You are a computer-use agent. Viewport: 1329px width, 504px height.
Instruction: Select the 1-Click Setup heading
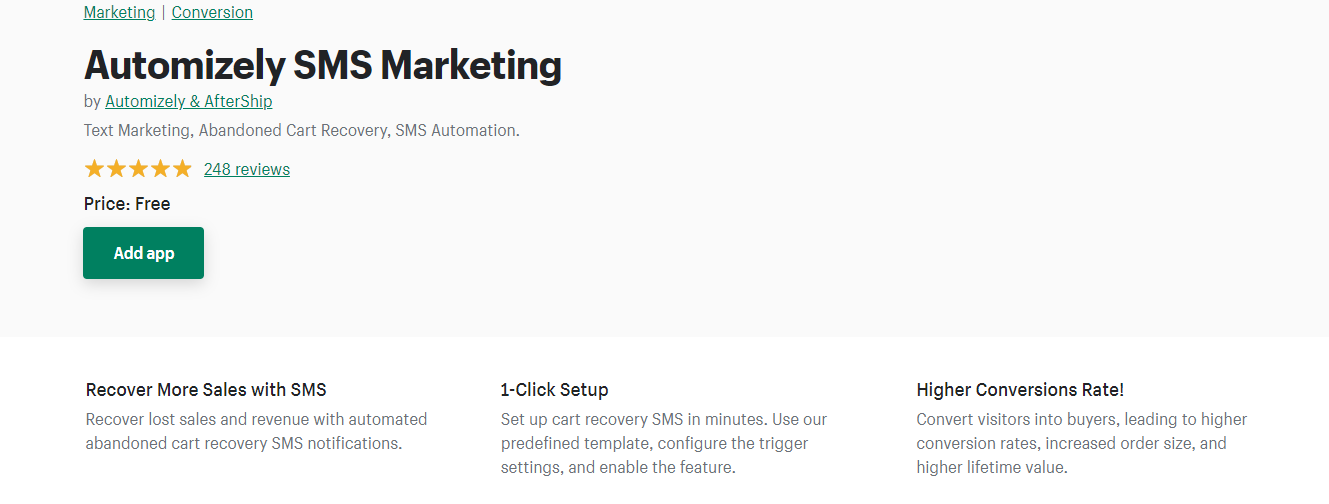click(x=554, y=390)
